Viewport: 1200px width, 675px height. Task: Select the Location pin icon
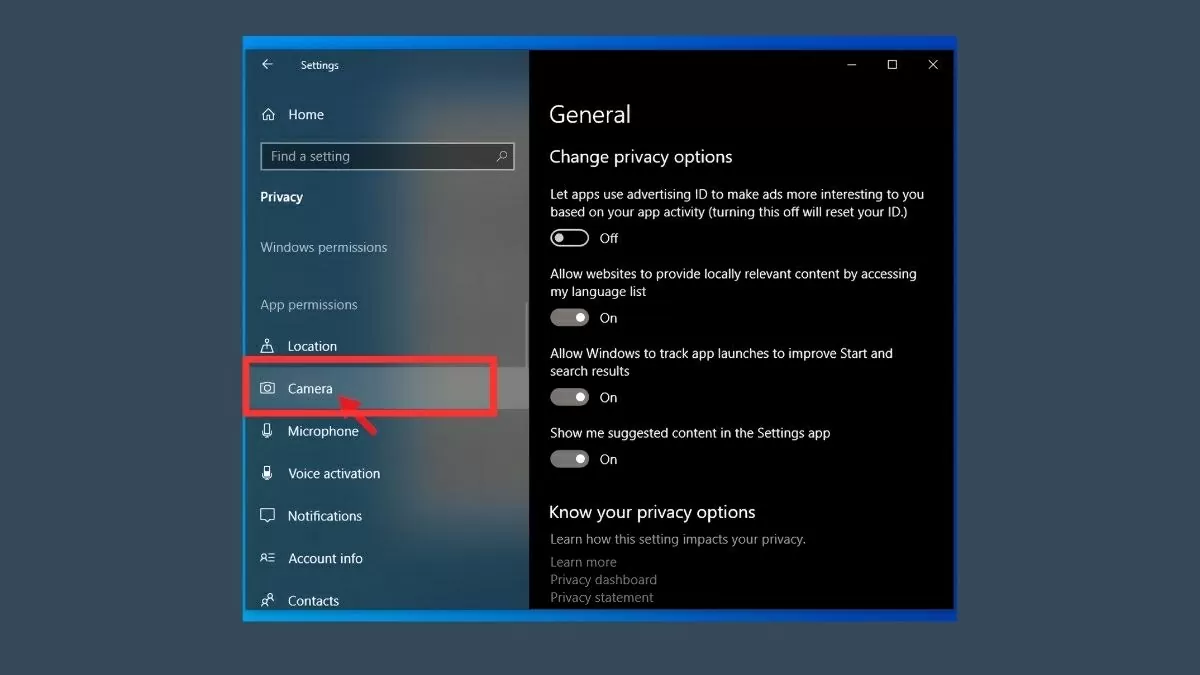267,346
